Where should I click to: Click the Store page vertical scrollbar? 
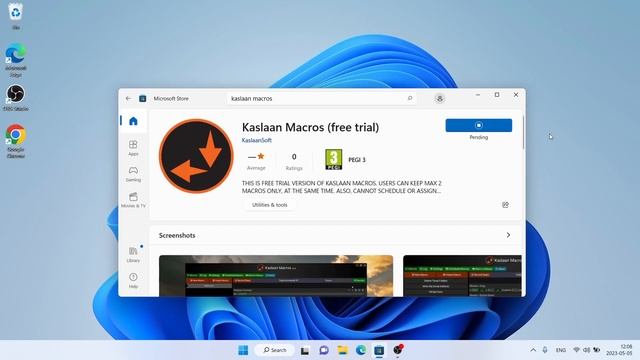point(523,133)
